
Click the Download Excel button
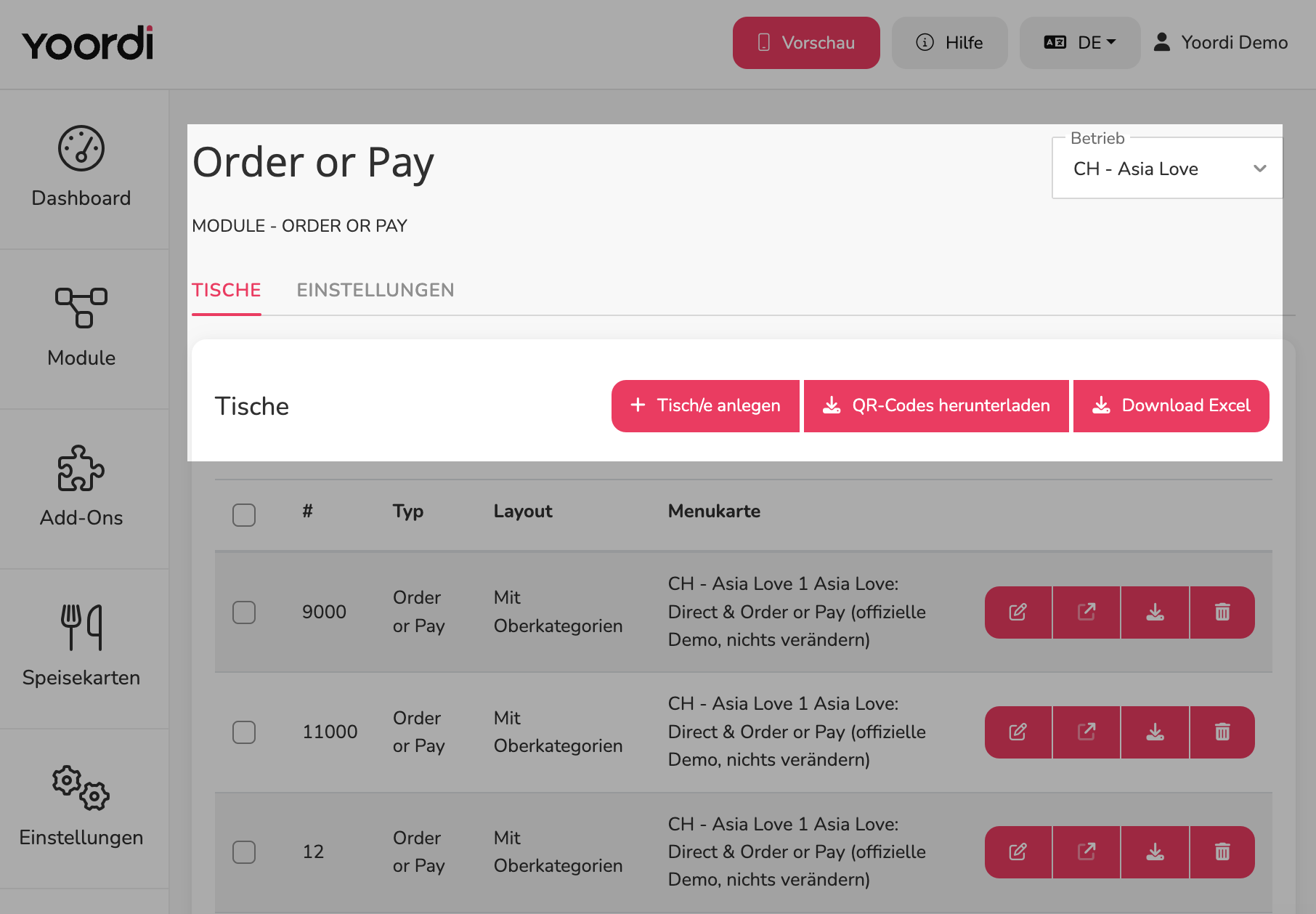click(1171, 406)
